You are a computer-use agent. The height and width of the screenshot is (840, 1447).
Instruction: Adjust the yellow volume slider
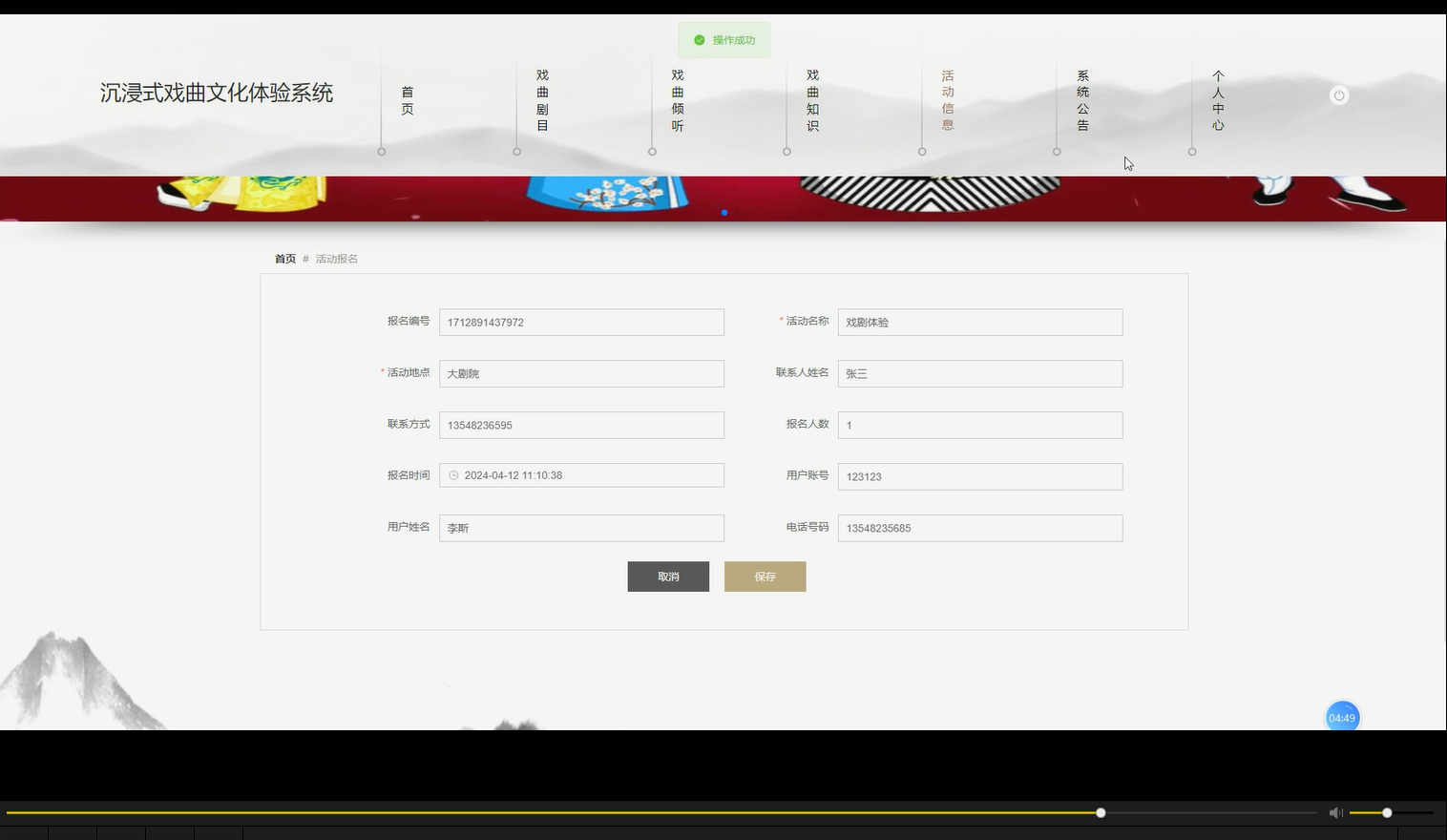point(1386,812)
